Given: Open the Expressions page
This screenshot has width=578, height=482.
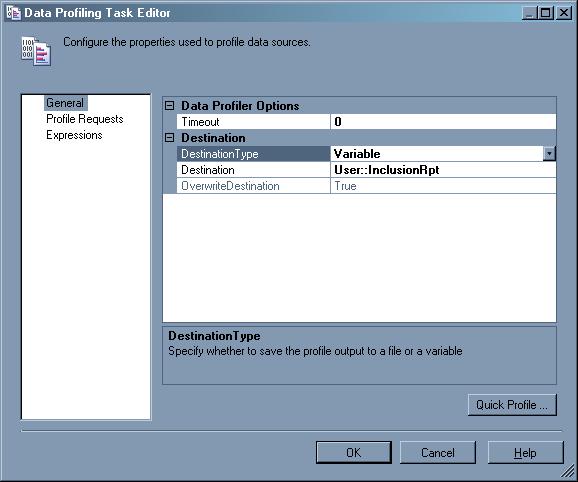Looking at the screenshot, I should tap(74, 135).
